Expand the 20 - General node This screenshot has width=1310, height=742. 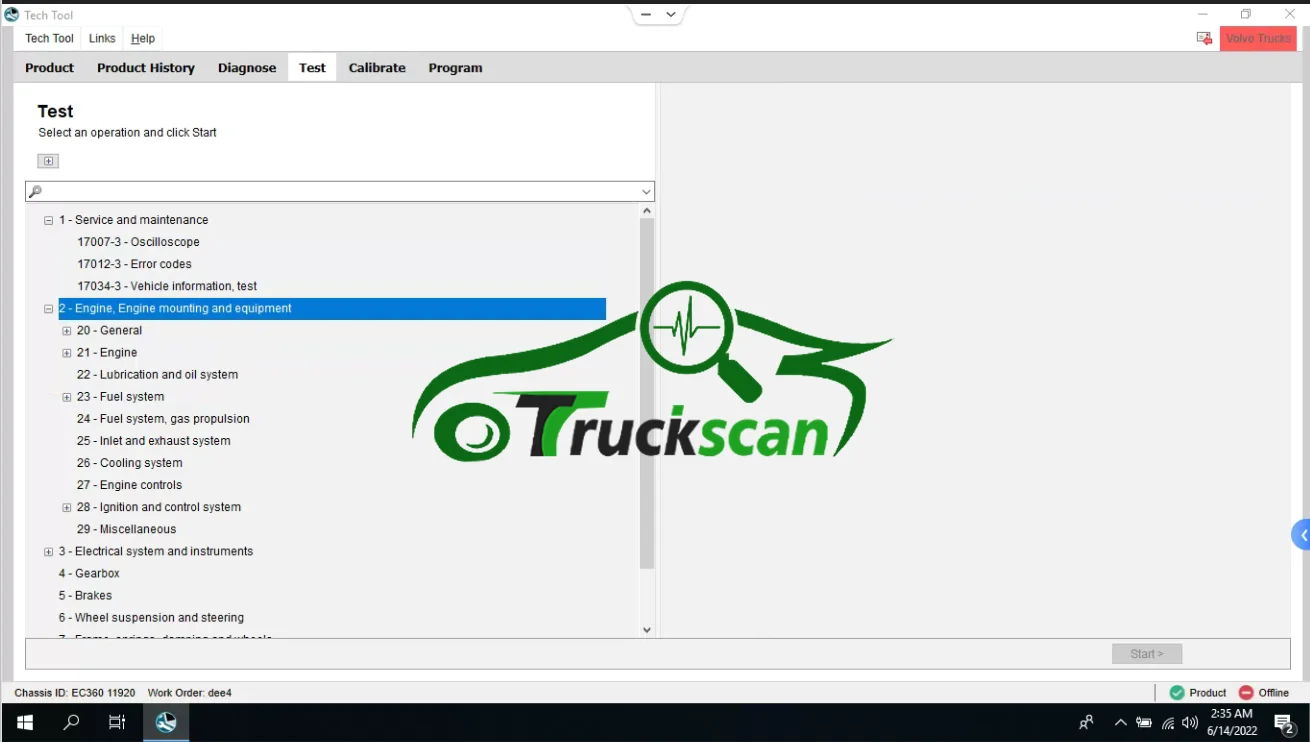(x=67, y=331)
